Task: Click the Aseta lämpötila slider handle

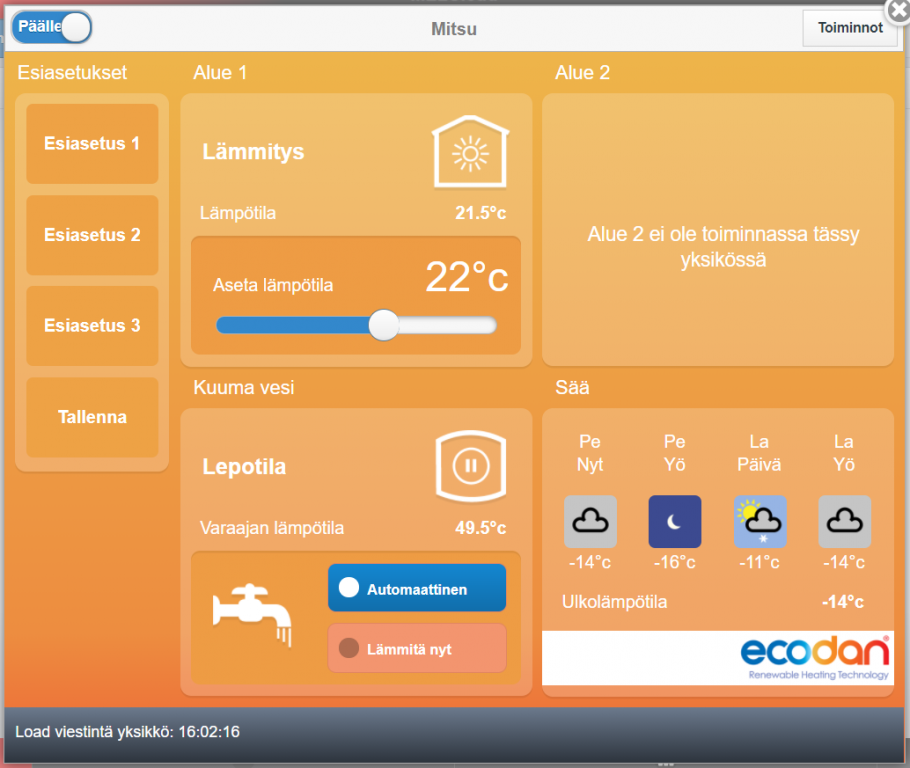Action: pyautogui.click(x=383, y=325)
